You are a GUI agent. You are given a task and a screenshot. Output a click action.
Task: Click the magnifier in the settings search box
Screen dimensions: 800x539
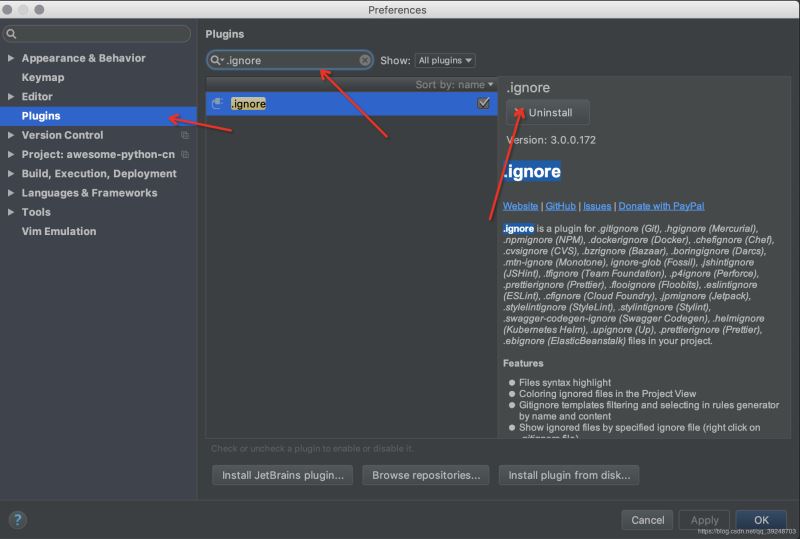11,34
